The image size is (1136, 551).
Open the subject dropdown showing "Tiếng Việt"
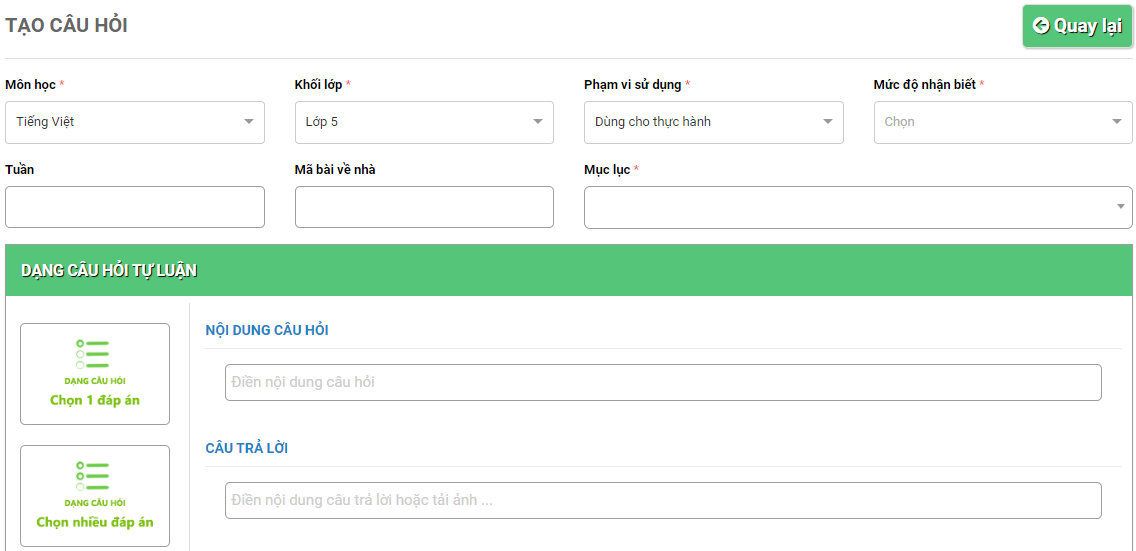[x=125, y=122]
